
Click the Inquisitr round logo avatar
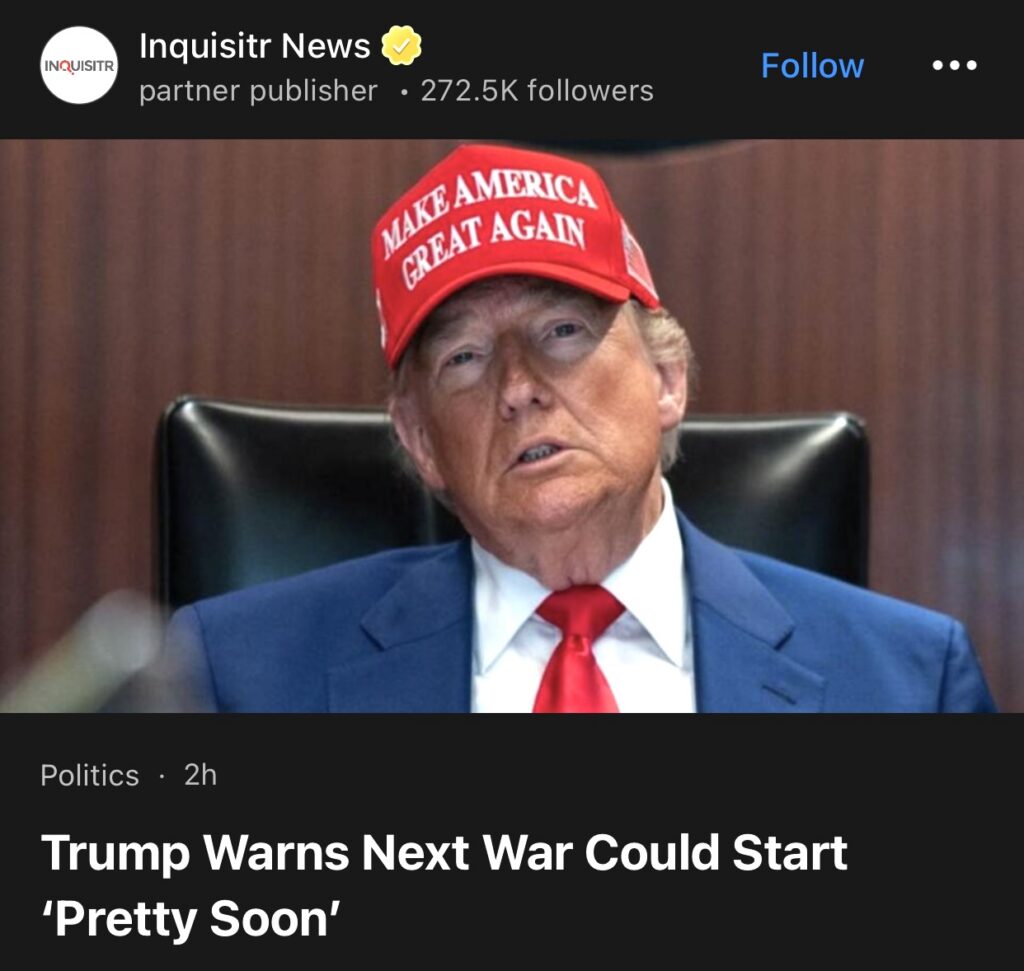click(79, 65)
